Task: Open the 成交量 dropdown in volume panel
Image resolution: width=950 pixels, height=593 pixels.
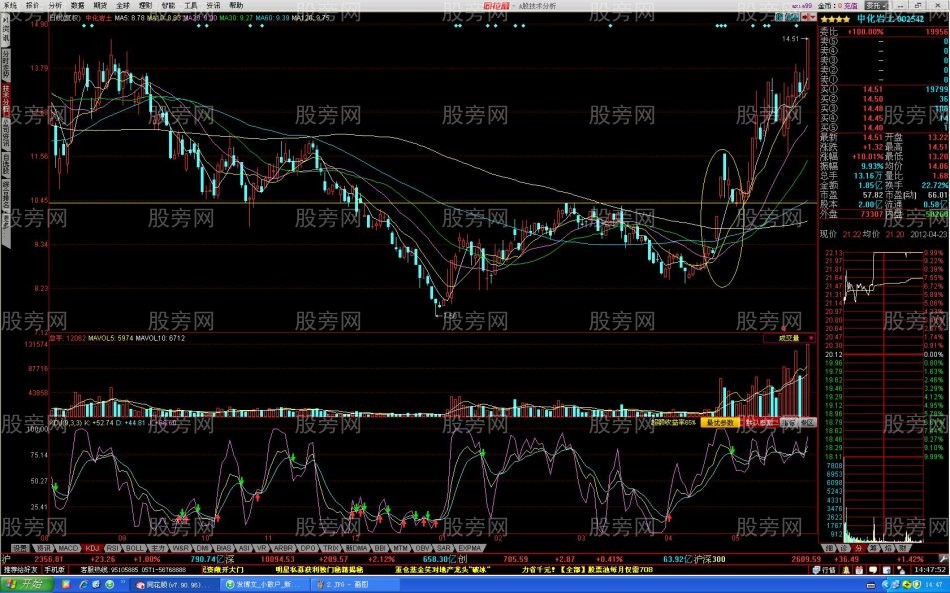Action: point(789,338)
